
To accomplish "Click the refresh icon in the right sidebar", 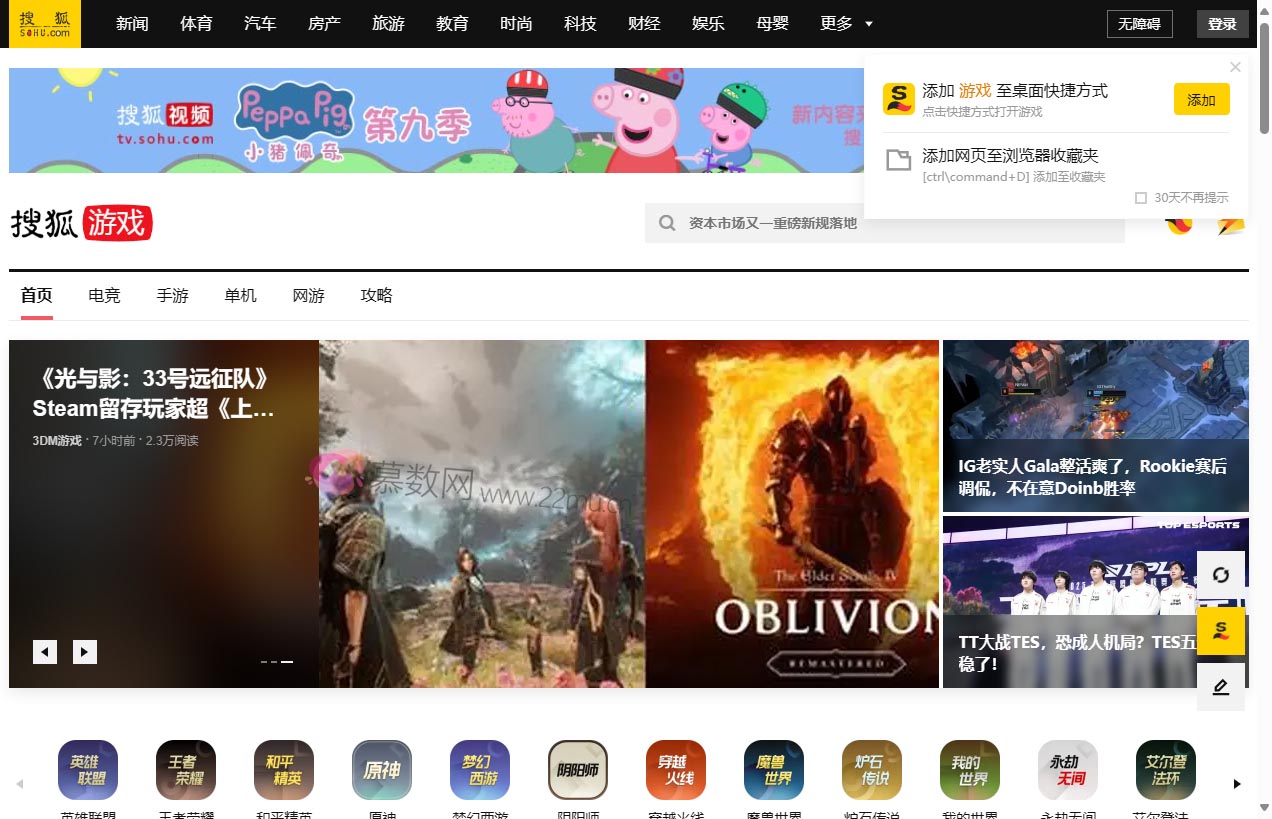I will pyautogui.click(x=1220, y=576).
